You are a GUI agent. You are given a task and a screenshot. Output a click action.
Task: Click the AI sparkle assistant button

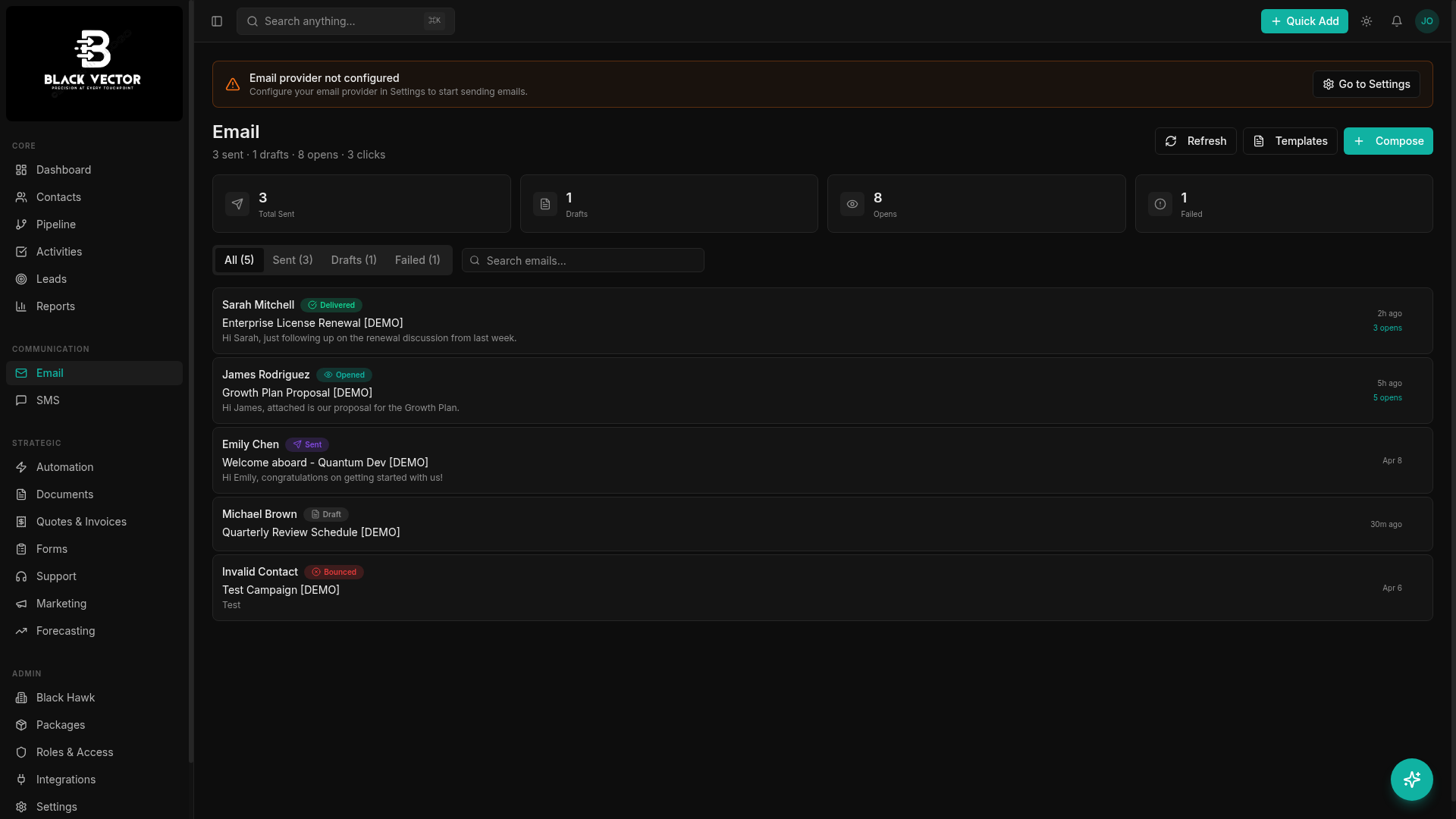point(1412,780)
